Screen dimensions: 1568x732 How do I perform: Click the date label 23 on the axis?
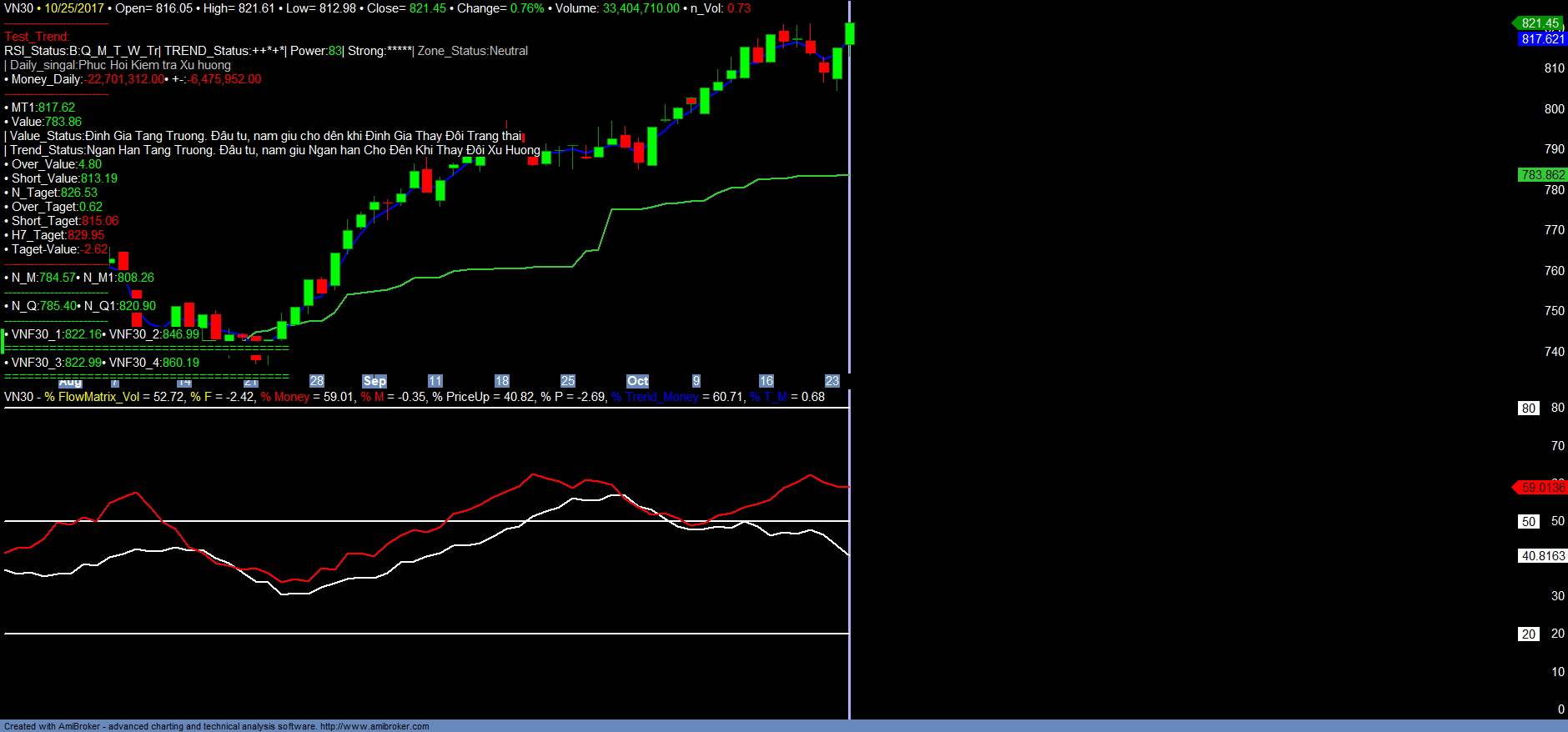click(x=832, y=381)
